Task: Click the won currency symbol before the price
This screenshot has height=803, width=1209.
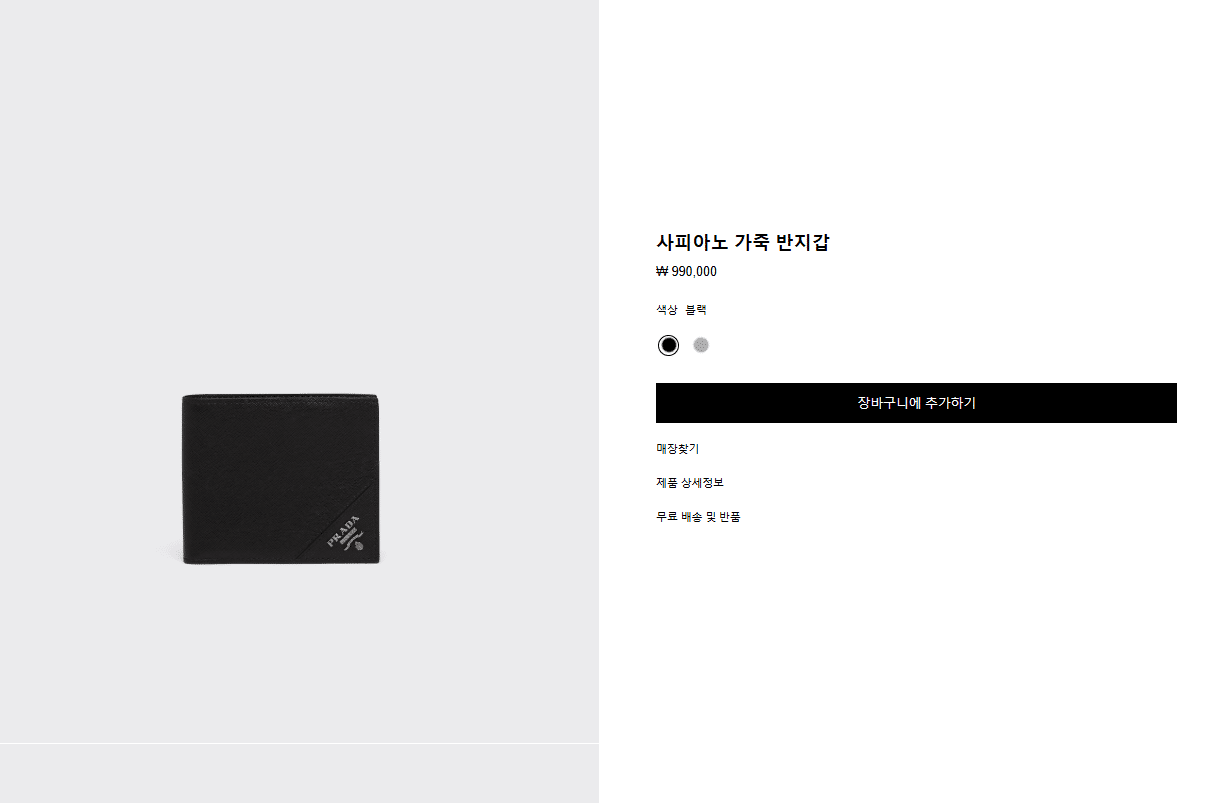Action: (x=662, y=271)
